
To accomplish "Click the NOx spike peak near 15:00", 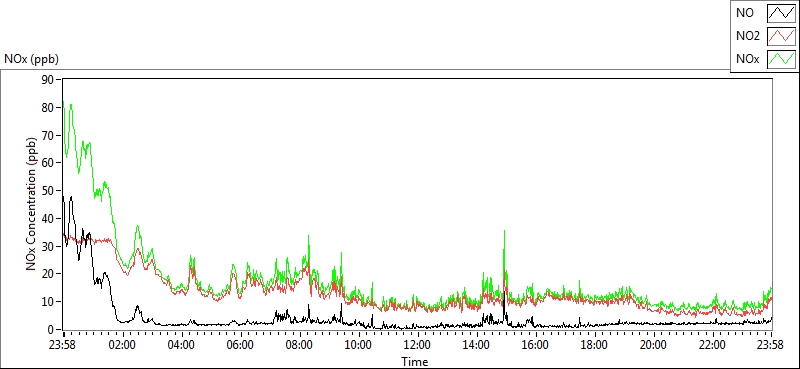I will pos(504,231).
